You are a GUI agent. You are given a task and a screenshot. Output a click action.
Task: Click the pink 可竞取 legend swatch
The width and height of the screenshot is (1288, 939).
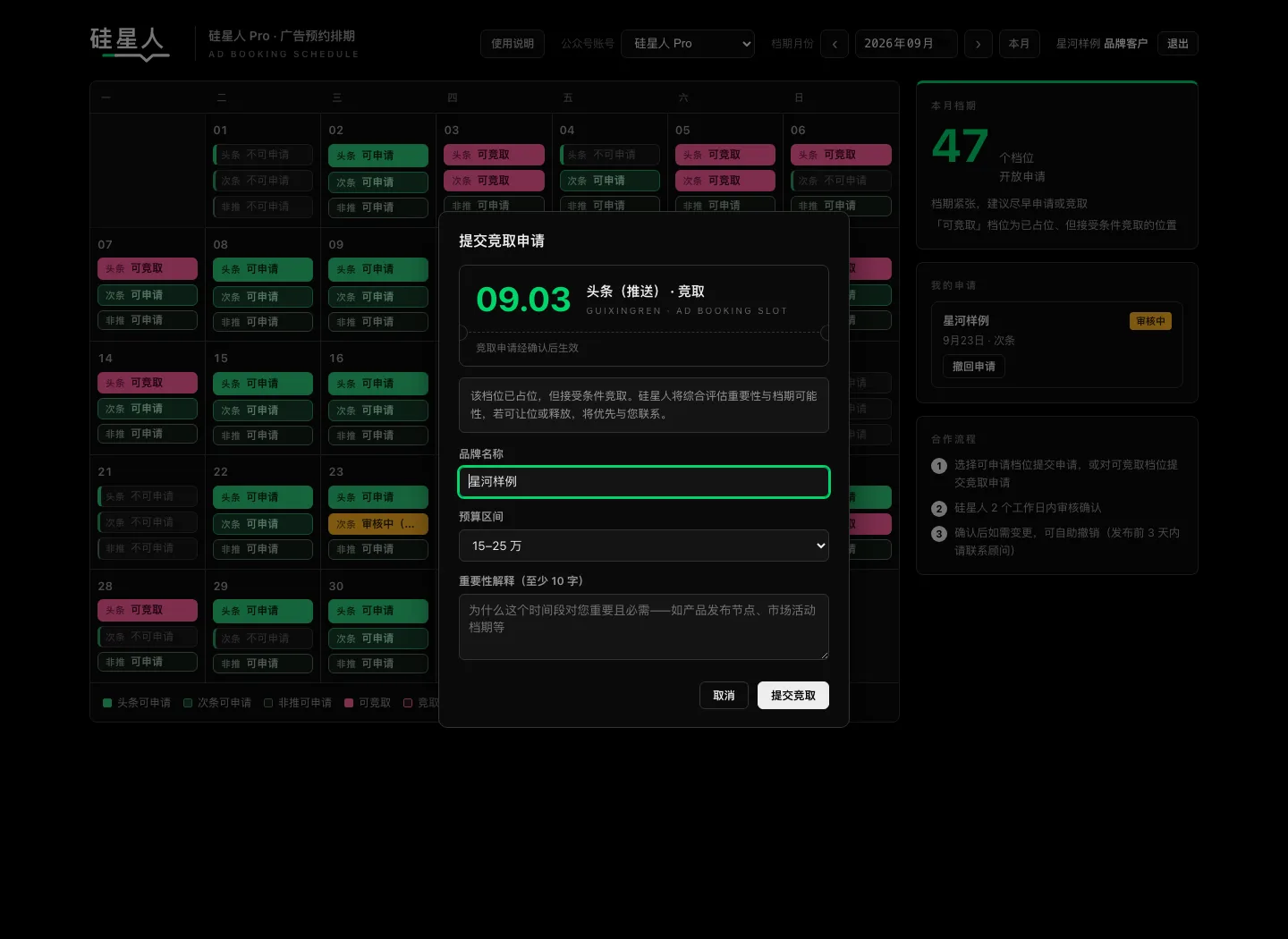pos(349,703)
